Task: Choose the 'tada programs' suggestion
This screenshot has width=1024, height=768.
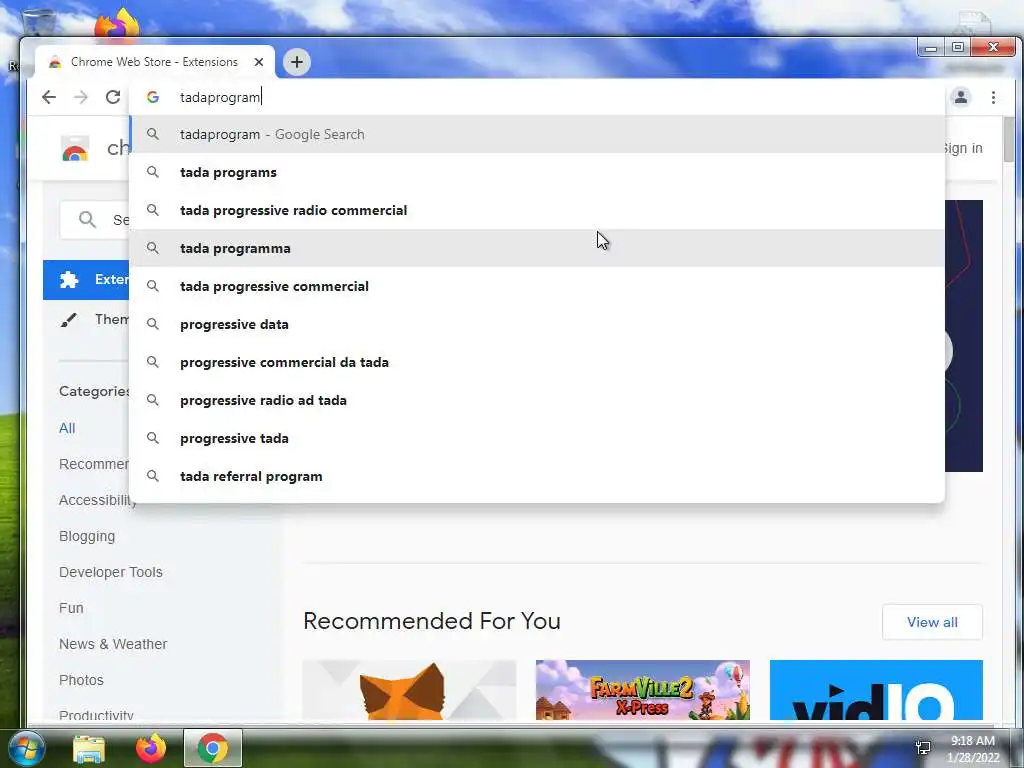Action: pyautogui.click(x=537, y=172)
